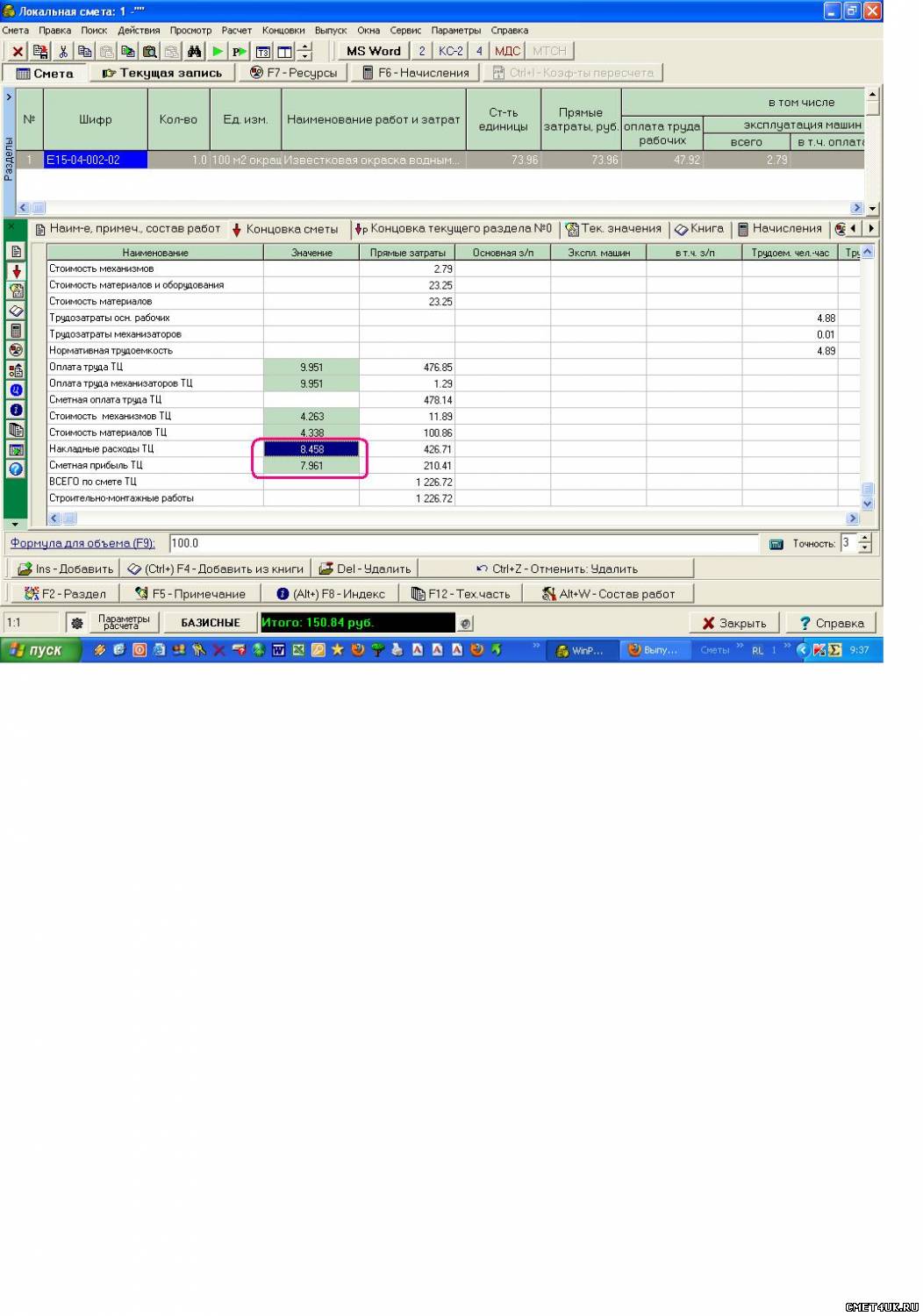Click the МДС button
Viewport: 923px width, 1316px height.
click(508, 51)
